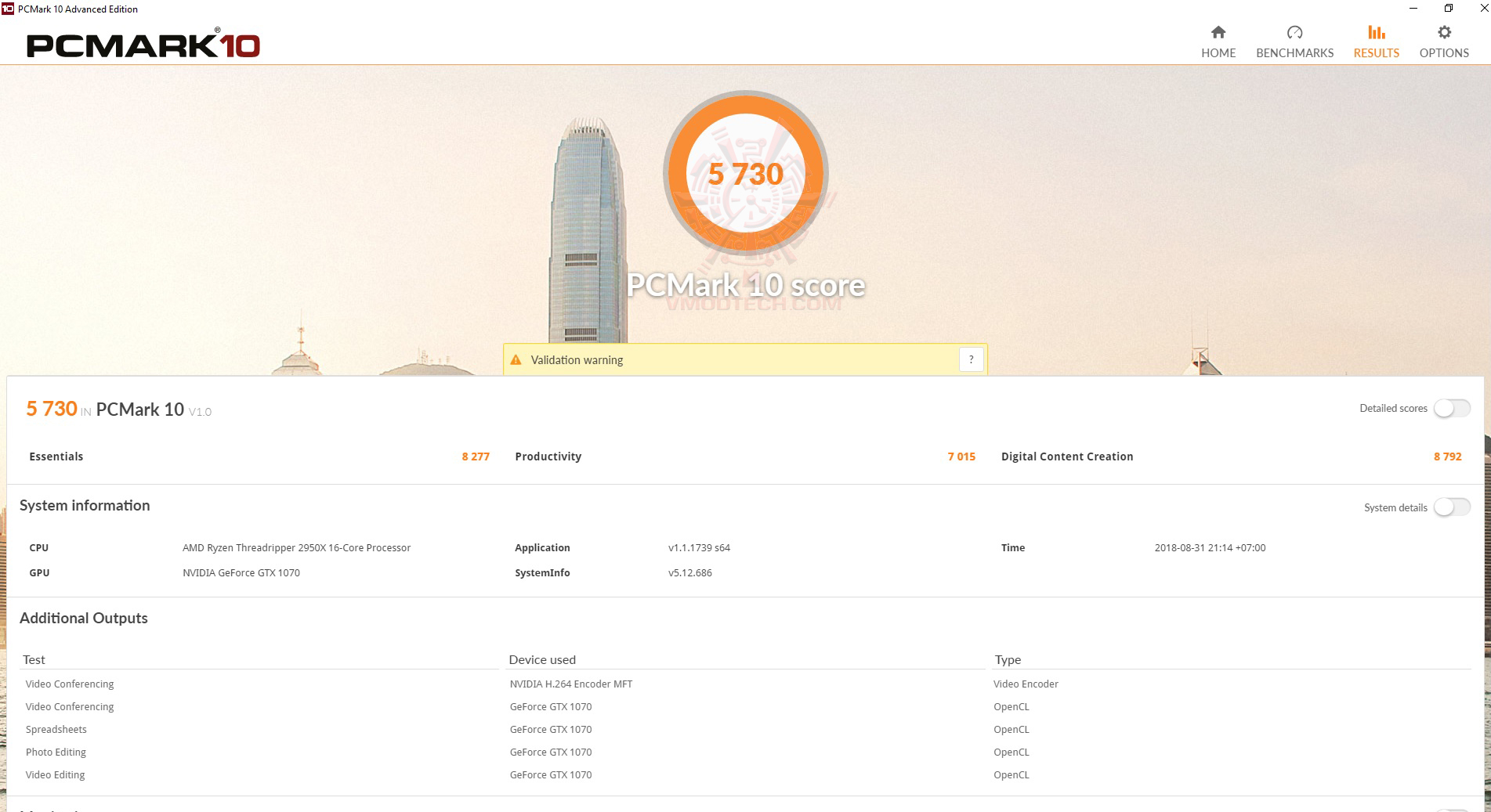Click the Device used column header

coord(542,659)
